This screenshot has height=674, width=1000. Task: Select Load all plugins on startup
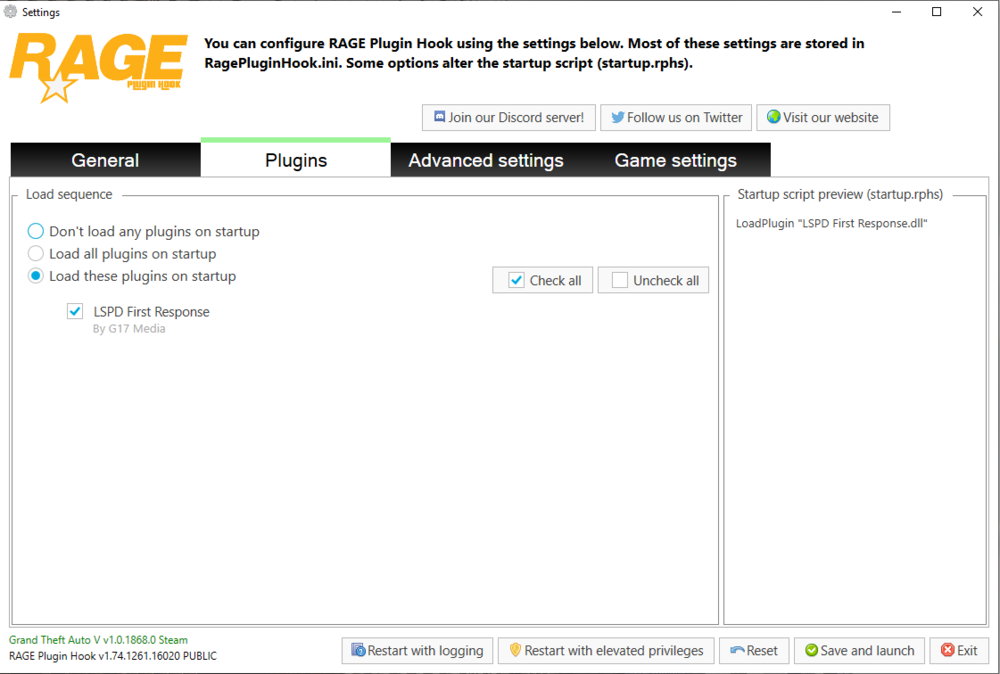[x=35, y=253]
